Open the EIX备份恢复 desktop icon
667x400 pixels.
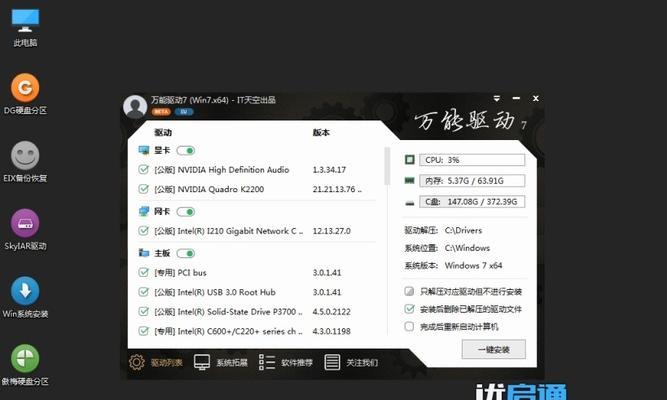(x=25, y=162)
